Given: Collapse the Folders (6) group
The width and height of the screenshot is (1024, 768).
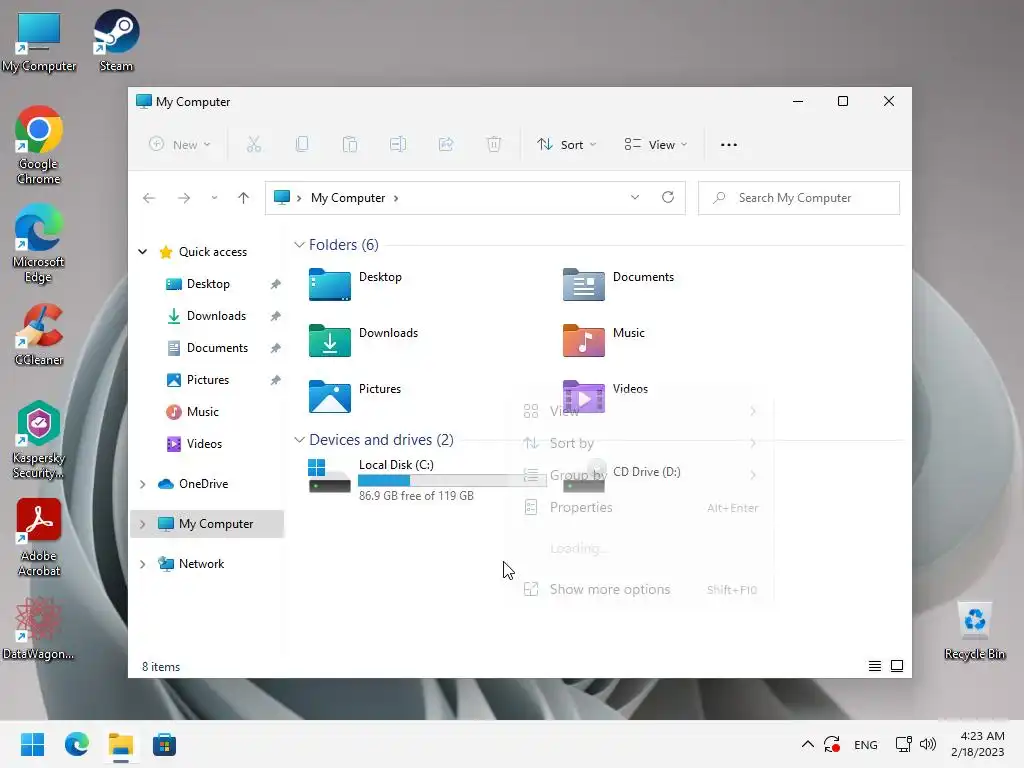Looking at the screenshot, I should pos(299,245).
